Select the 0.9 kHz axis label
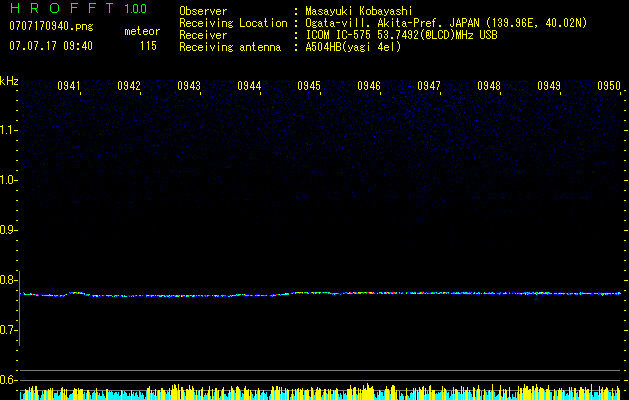The height and width of the screenshot is (400, 629). [x=8, y=230]
